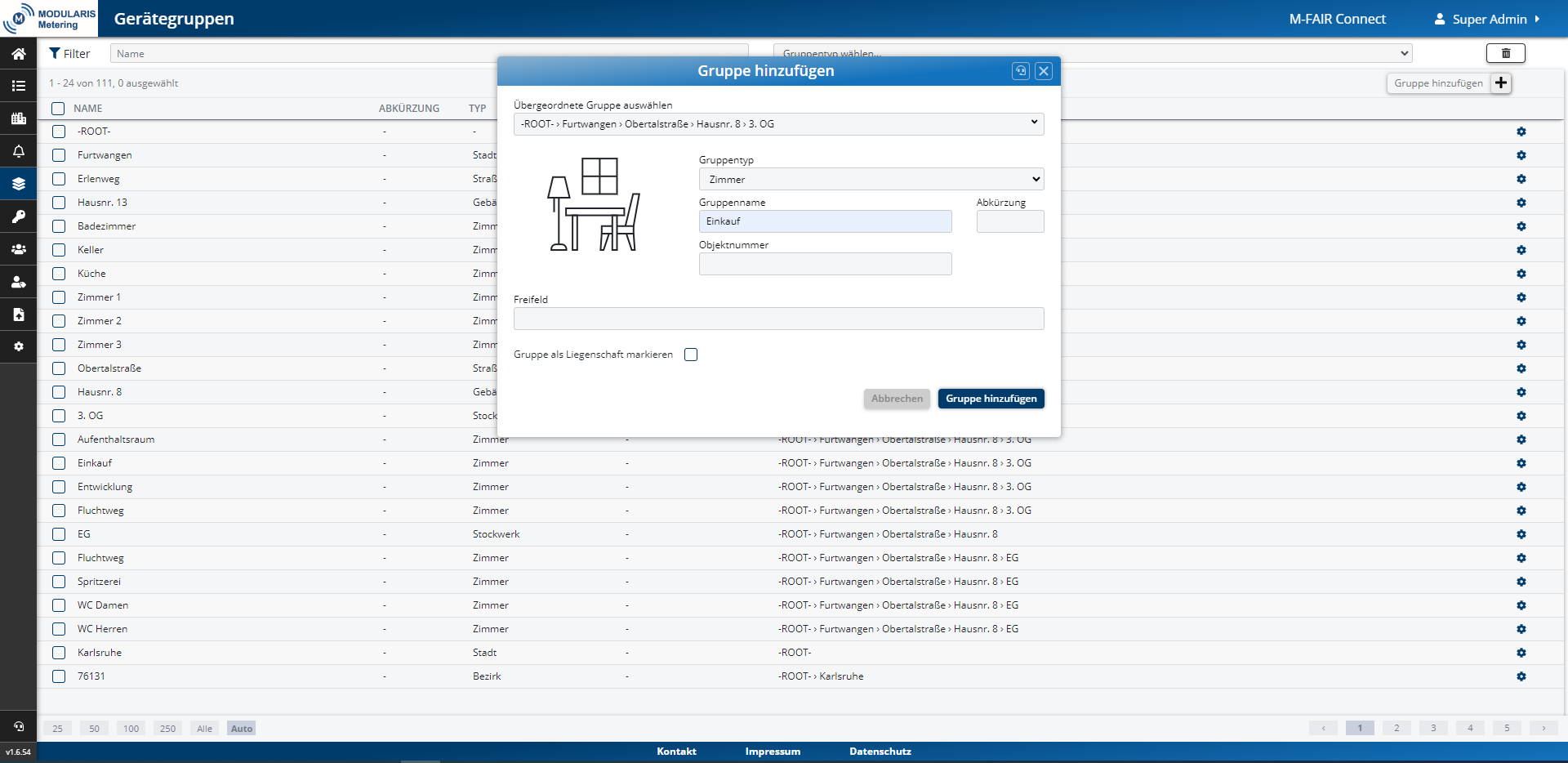This screenshot has height=763, width=1568.
Task: Click the blue Gruppe hinzufügen confirm button
Action: [x=991, y=399]
